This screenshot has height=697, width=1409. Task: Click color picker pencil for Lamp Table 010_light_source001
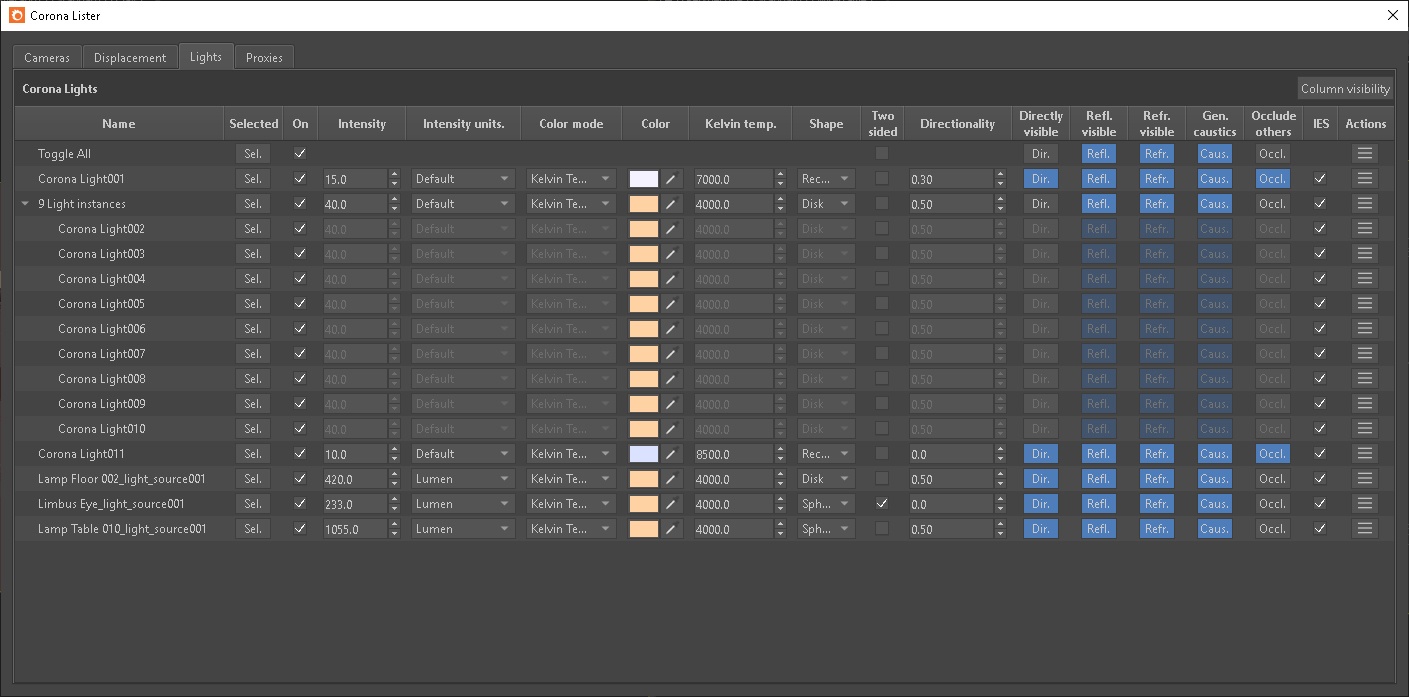[671, 529]
